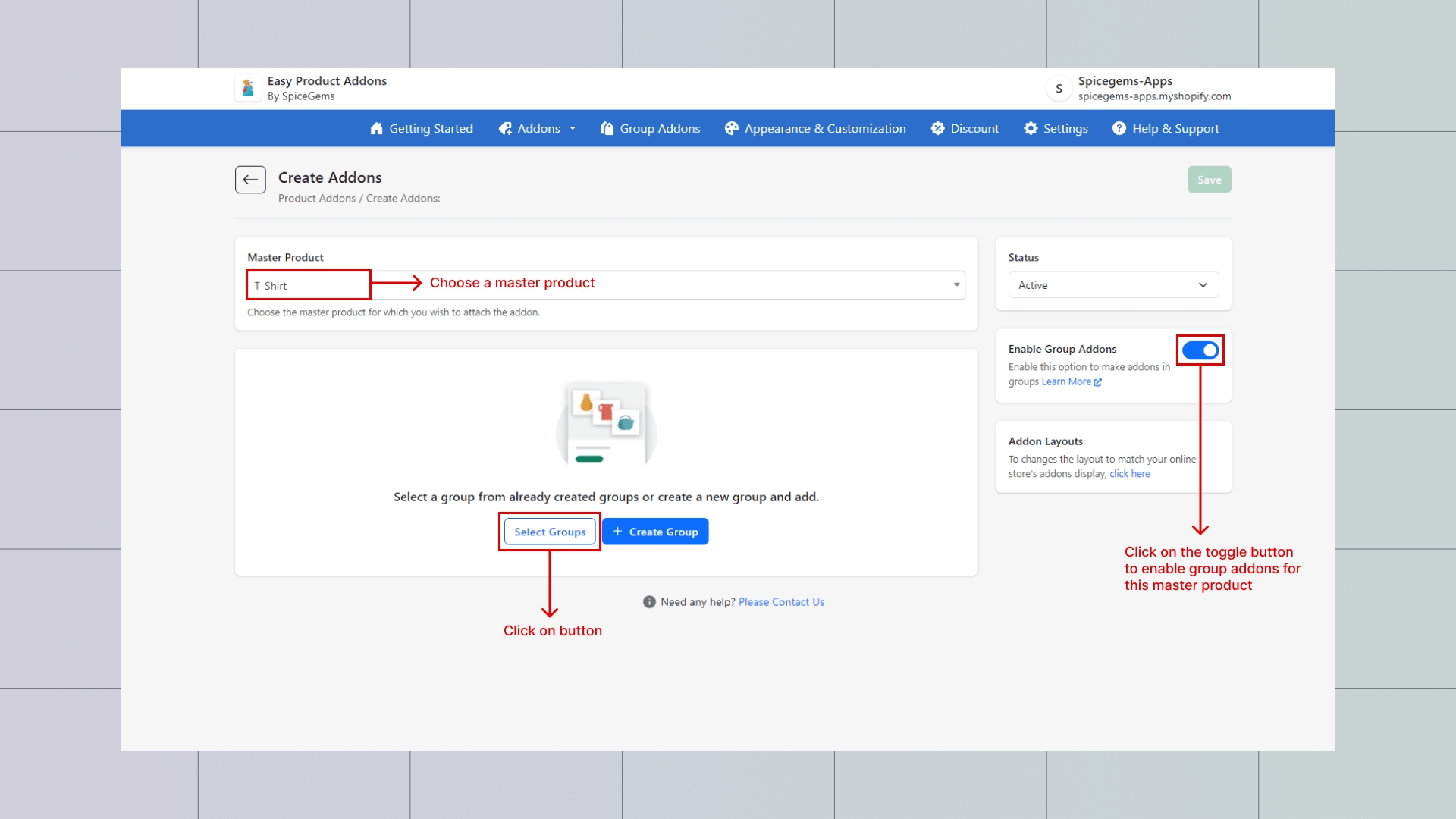Expand the Addons menu caret
This screenshot has width=1456, height=819.
click(573, 129)
